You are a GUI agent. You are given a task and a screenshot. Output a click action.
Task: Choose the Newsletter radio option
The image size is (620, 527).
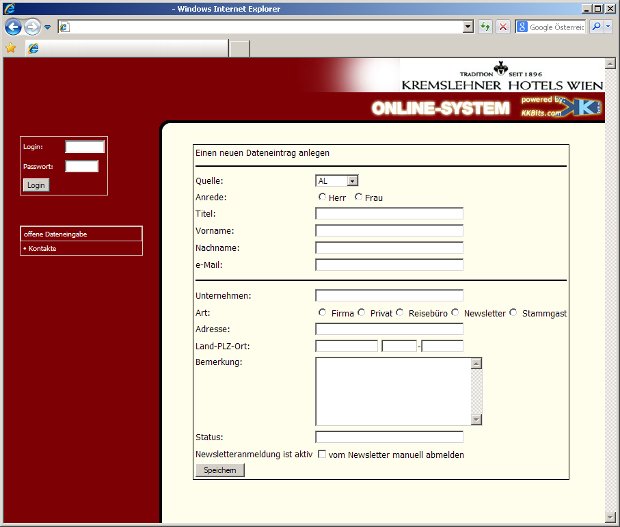coord(455,313)
